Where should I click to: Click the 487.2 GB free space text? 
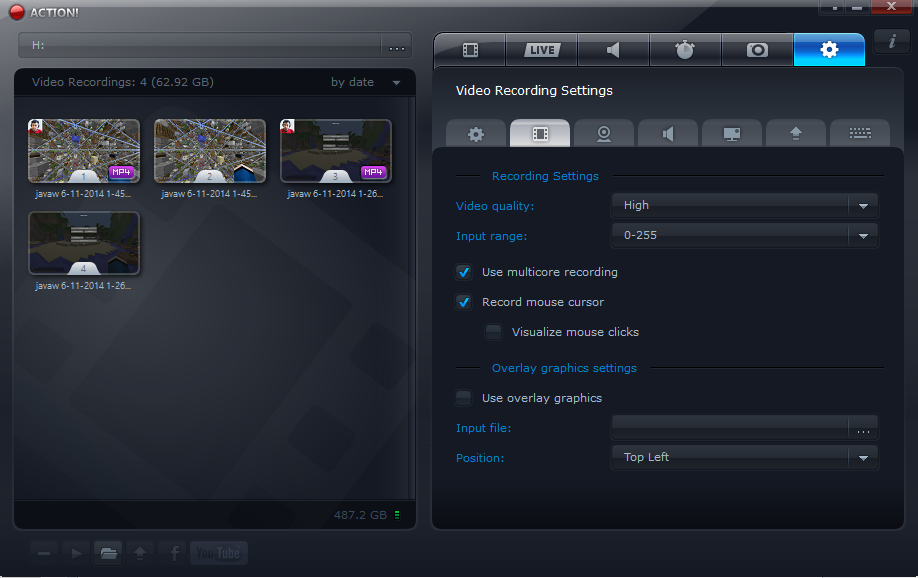click(x=360, y=515)
